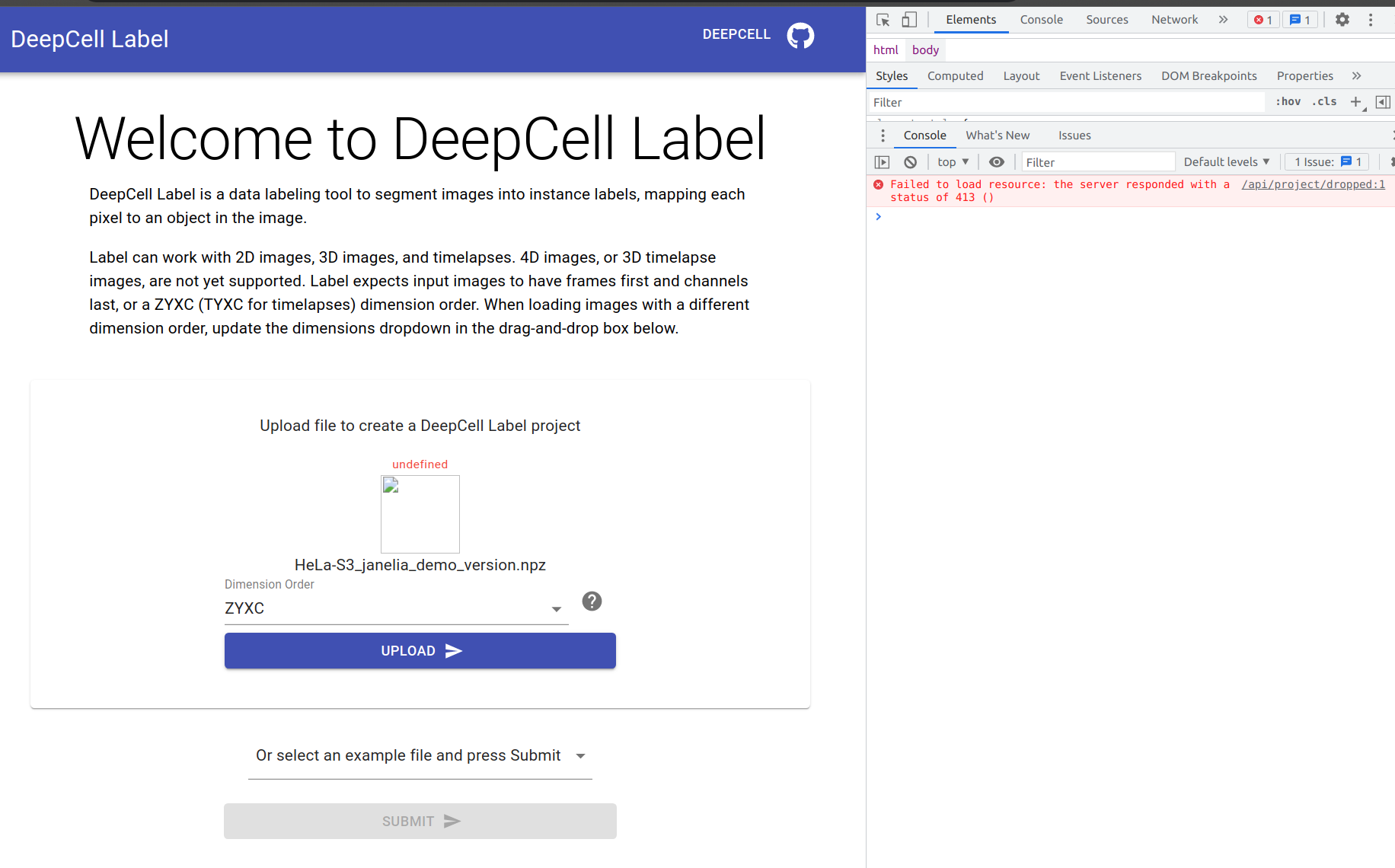Switch to the Sources tab
The image size is (1395, 868).
[x=1106, y=19]
